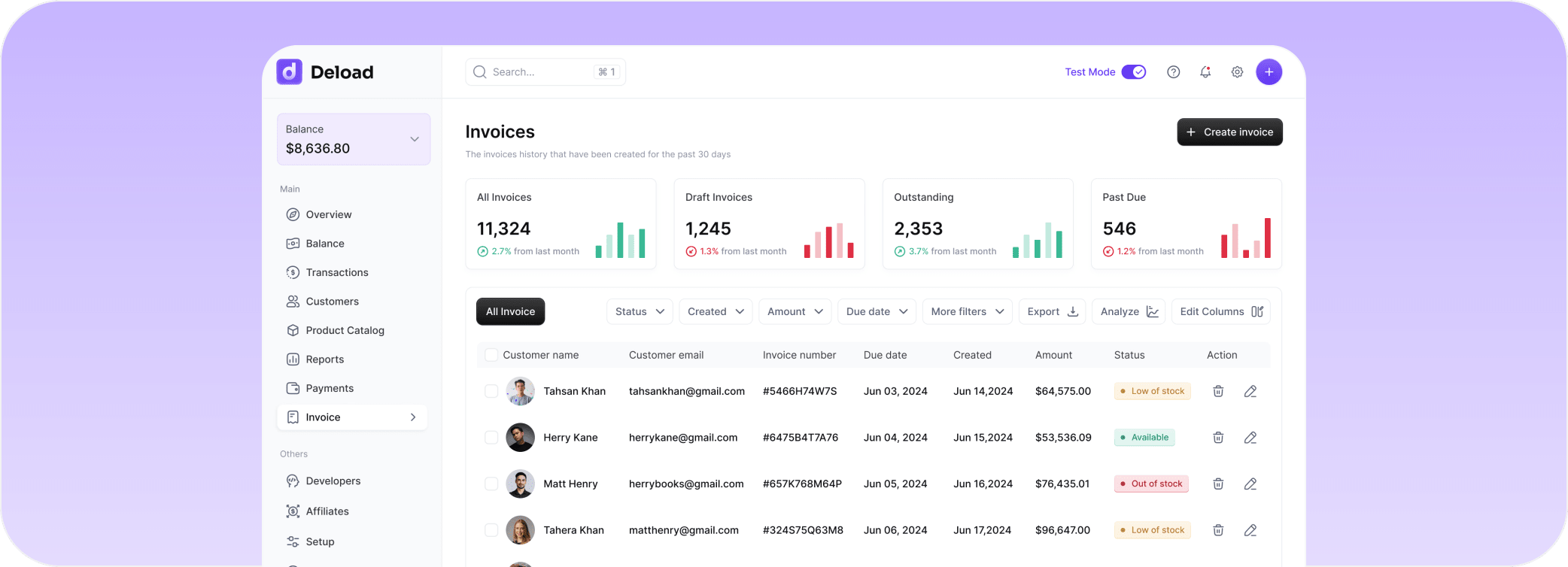Open the Amount filter dropdown
The width and height of the screenshot is (1568, 567).
(795, 311)
